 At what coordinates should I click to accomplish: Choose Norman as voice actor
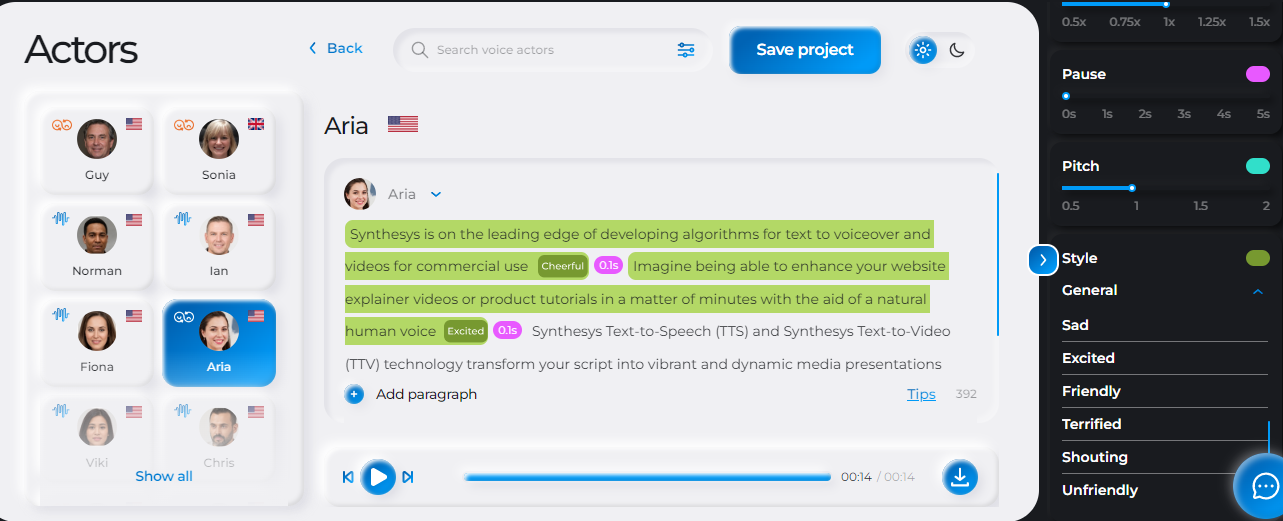point(97,246)
